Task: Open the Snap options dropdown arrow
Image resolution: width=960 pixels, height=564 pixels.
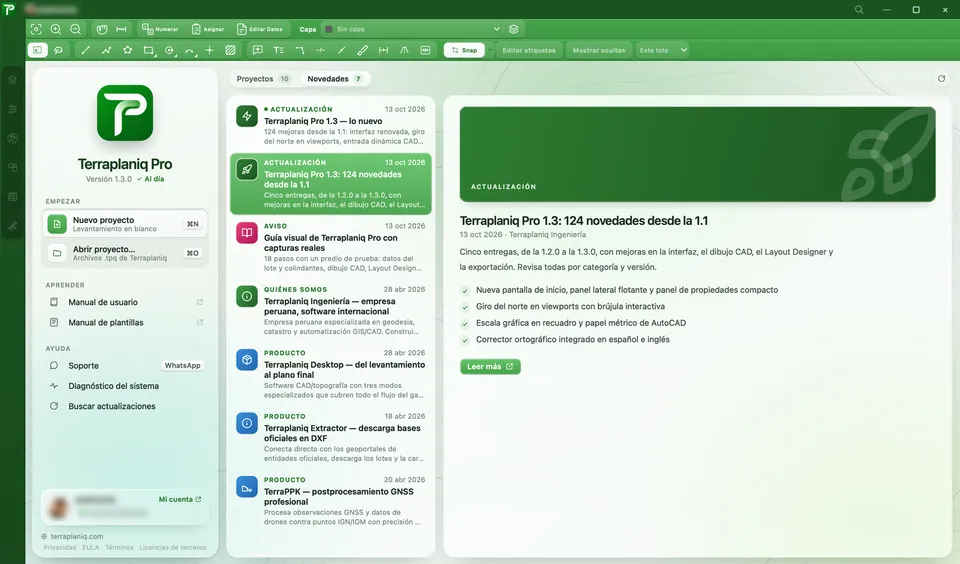Action: pyautogui.click(x=490, y=50)
